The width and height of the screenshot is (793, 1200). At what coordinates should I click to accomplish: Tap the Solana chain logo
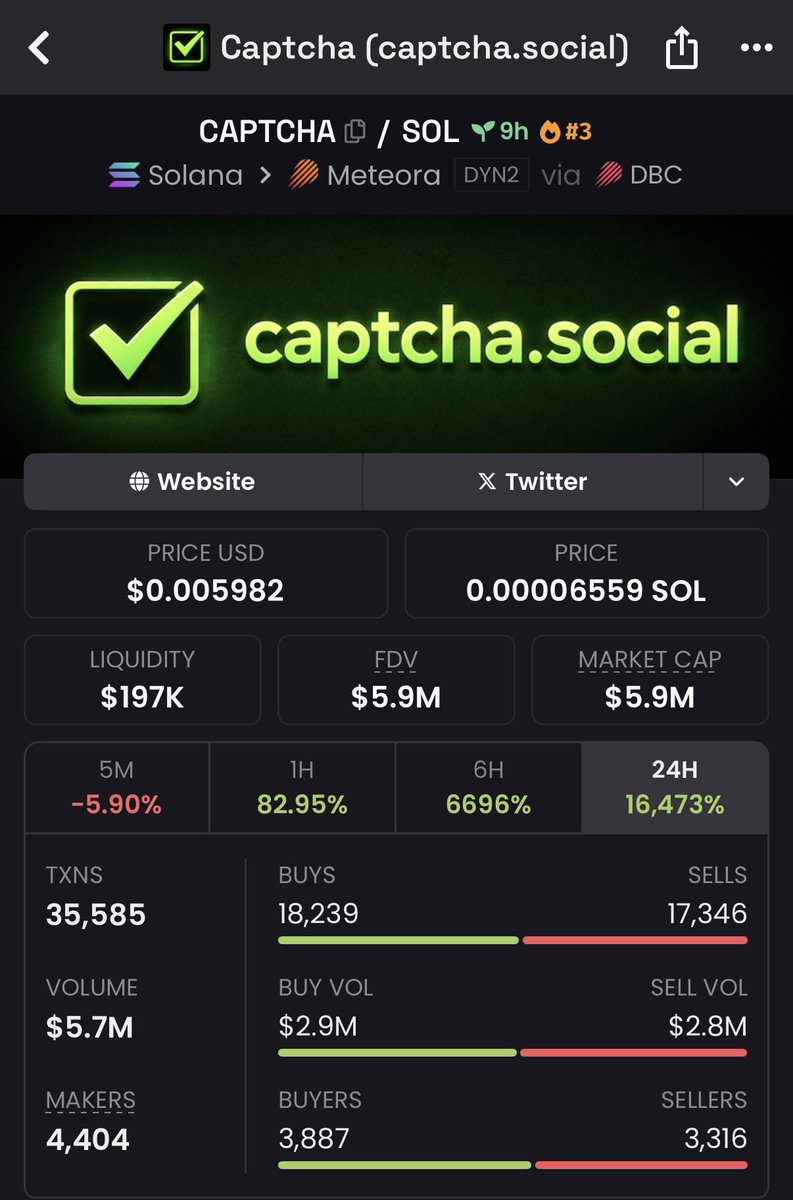pos(124,175)
